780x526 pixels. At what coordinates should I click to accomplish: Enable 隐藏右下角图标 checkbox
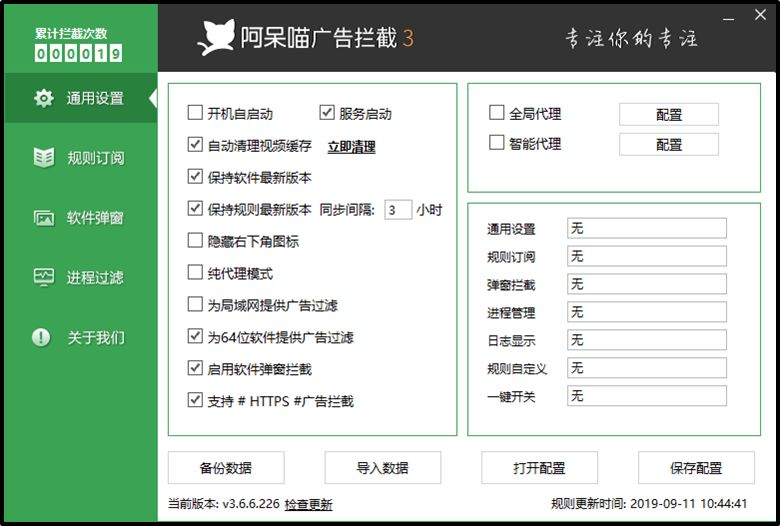(x=195, y=240)
